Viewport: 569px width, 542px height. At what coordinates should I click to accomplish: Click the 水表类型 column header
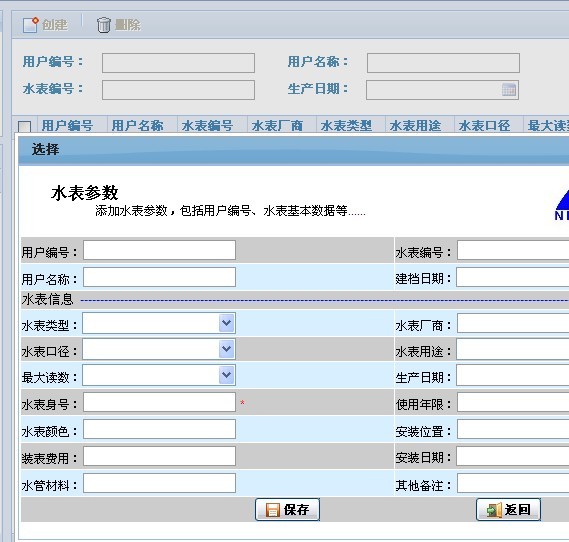[x=346, y=126]
